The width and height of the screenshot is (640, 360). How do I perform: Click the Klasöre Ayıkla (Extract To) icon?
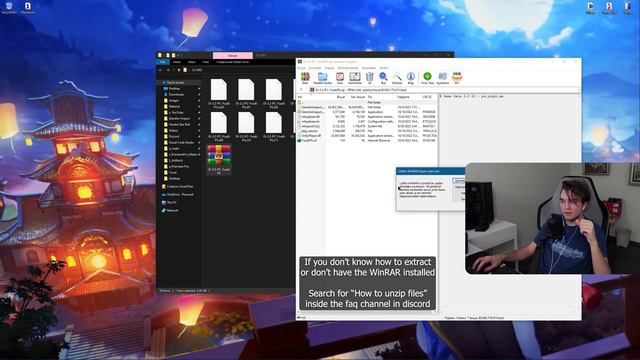click(x=322, y=78)
